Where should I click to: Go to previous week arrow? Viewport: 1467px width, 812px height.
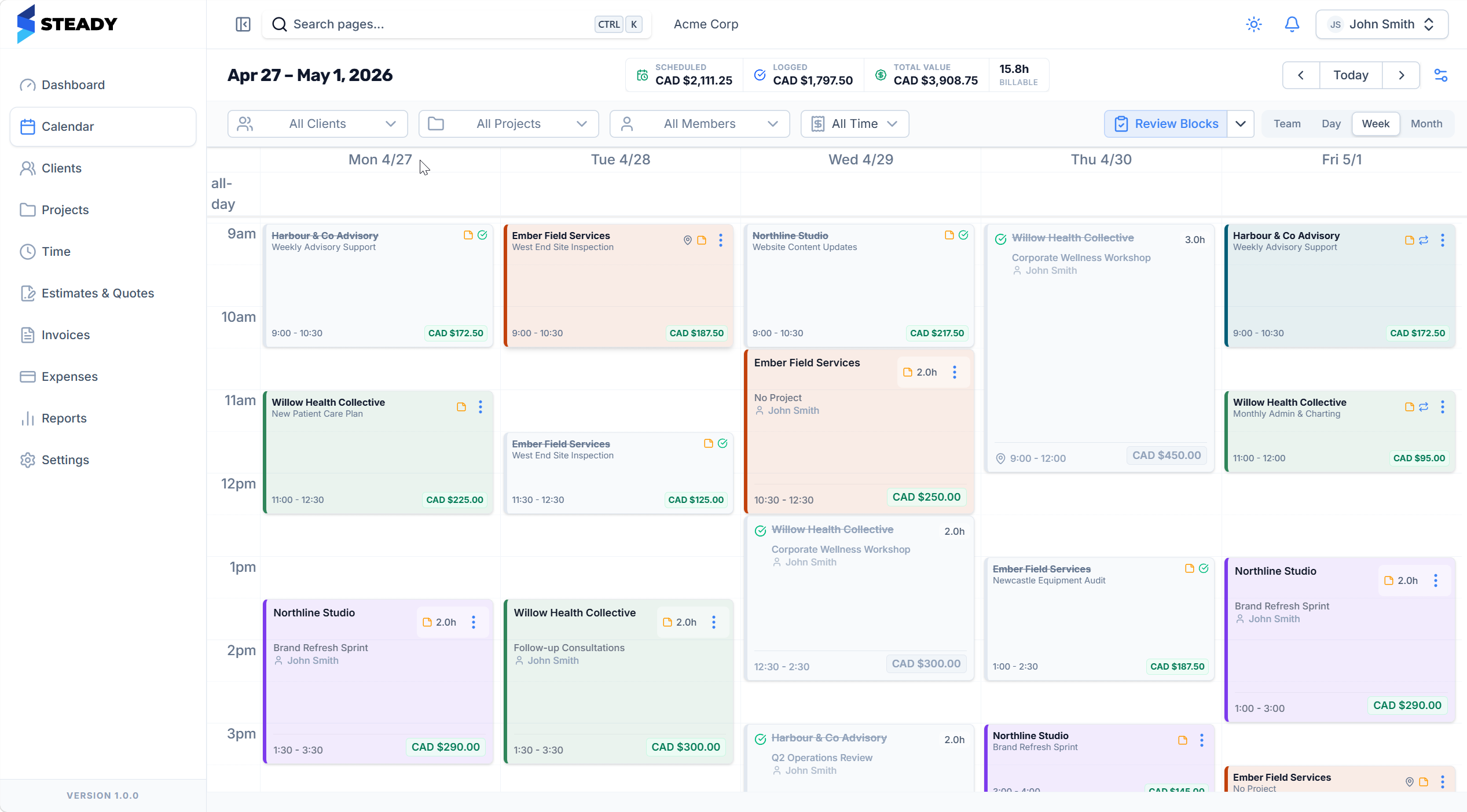point(1301,75)
